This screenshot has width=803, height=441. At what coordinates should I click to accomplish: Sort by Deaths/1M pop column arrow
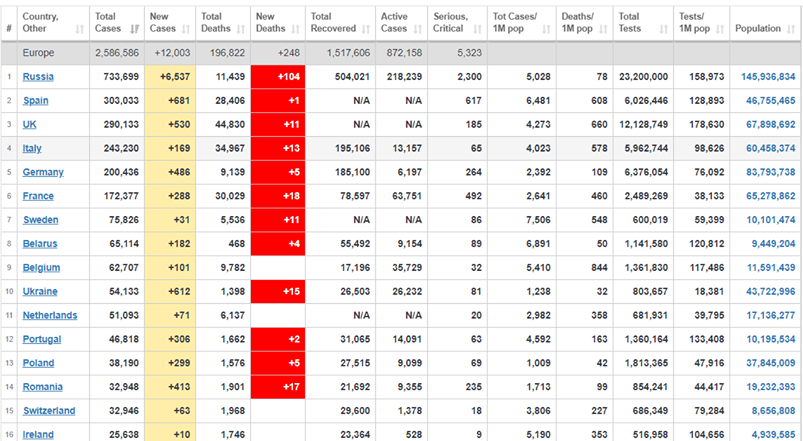pyautogui.click(x=603, y=29)
